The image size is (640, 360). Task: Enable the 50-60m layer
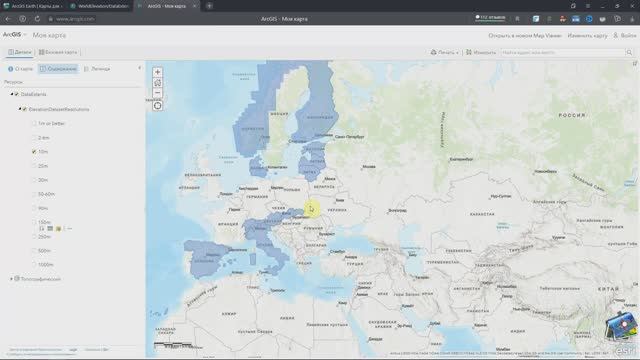pos(34,194)
